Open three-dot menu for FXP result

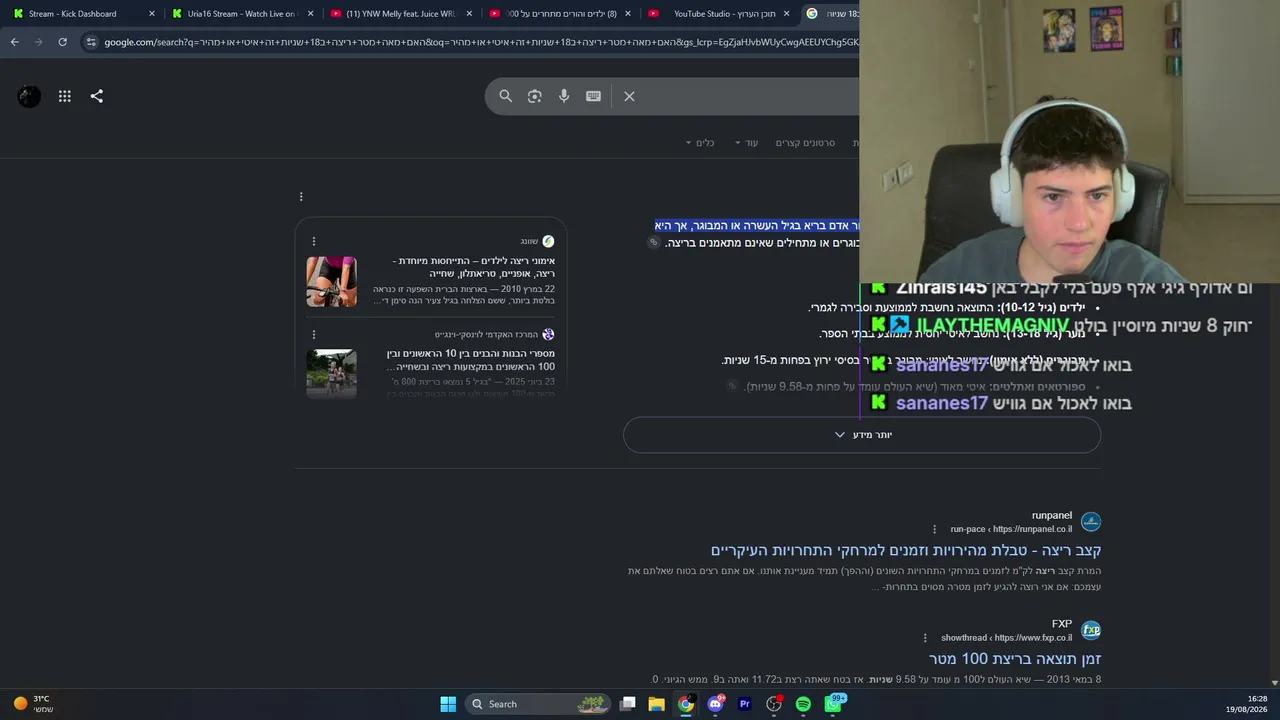[x=925, y=638]
